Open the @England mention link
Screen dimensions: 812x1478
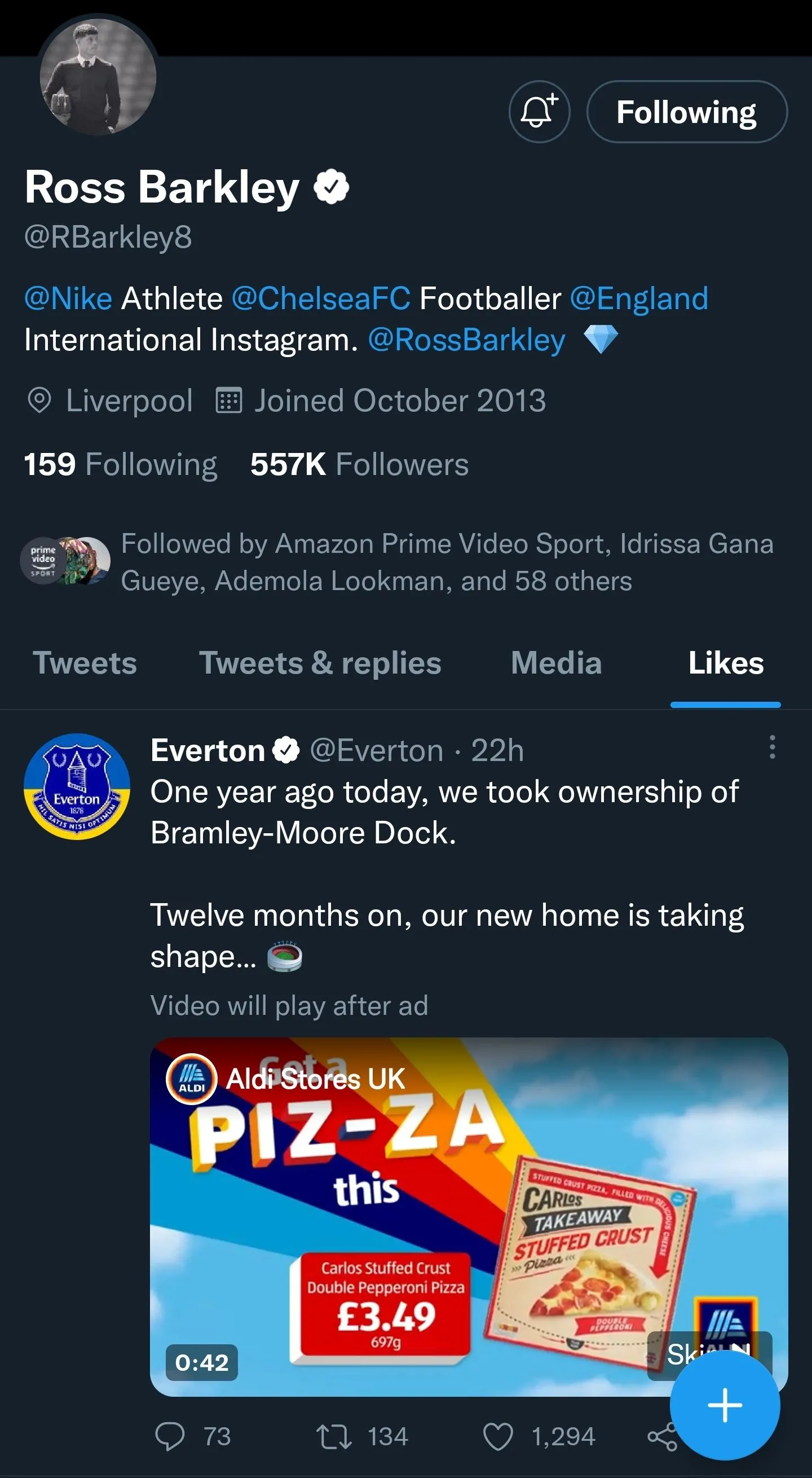tap(639, 299)
